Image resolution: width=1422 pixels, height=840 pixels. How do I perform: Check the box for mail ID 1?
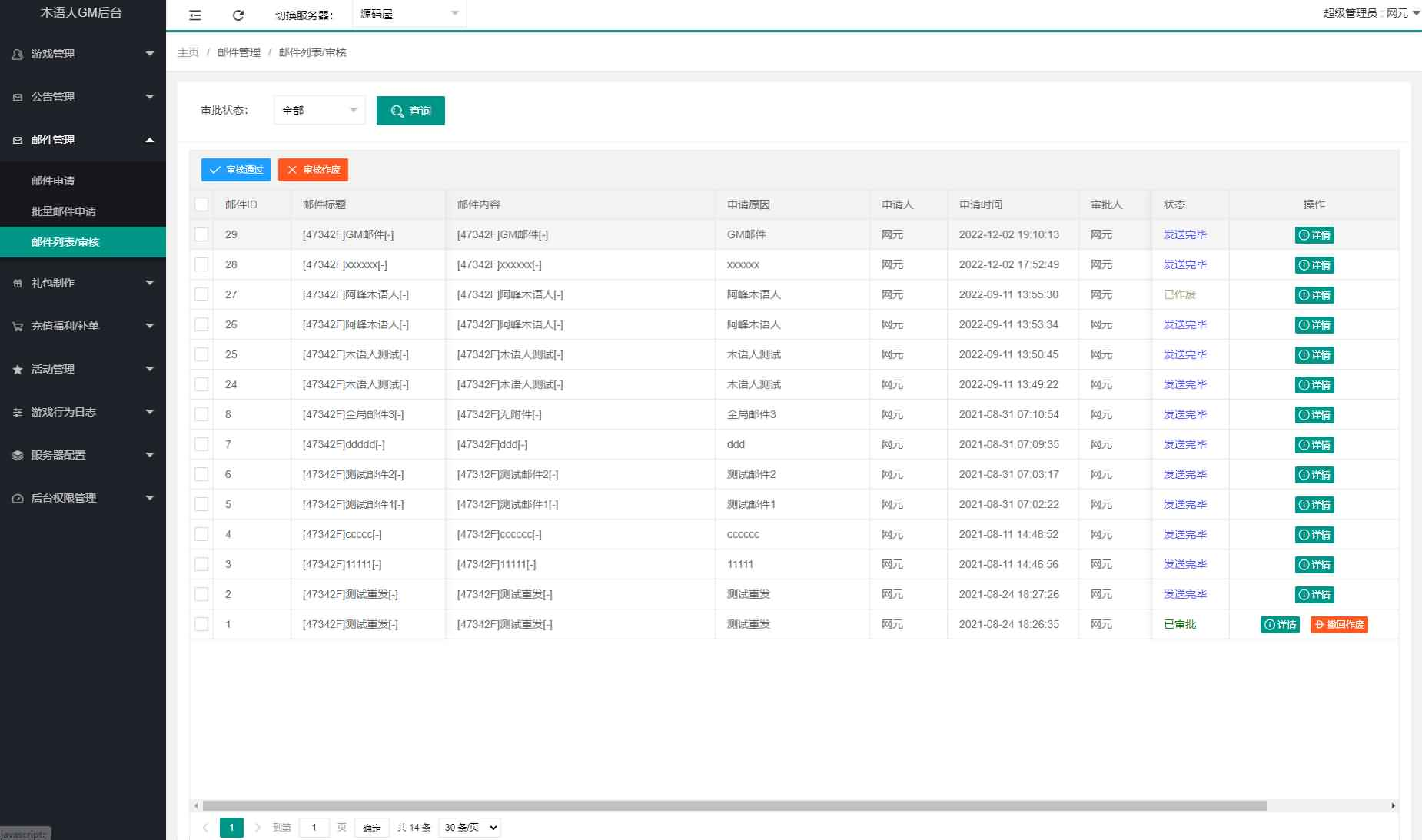(201, 624)
